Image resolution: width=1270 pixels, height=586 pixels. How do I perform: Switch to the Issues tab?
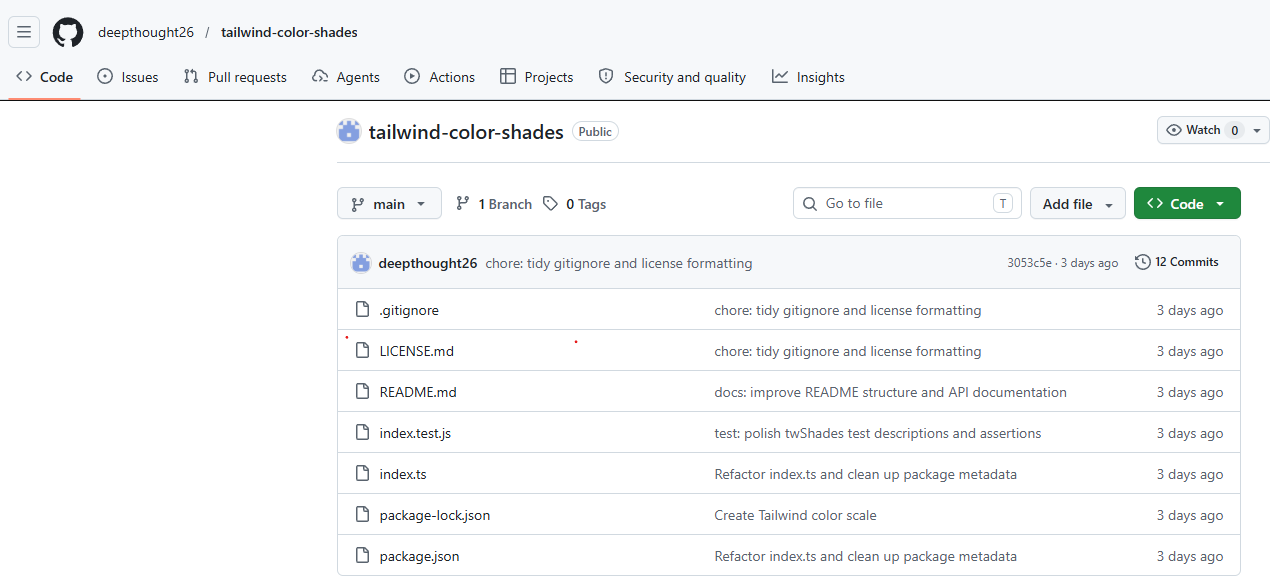pos(128,77)
